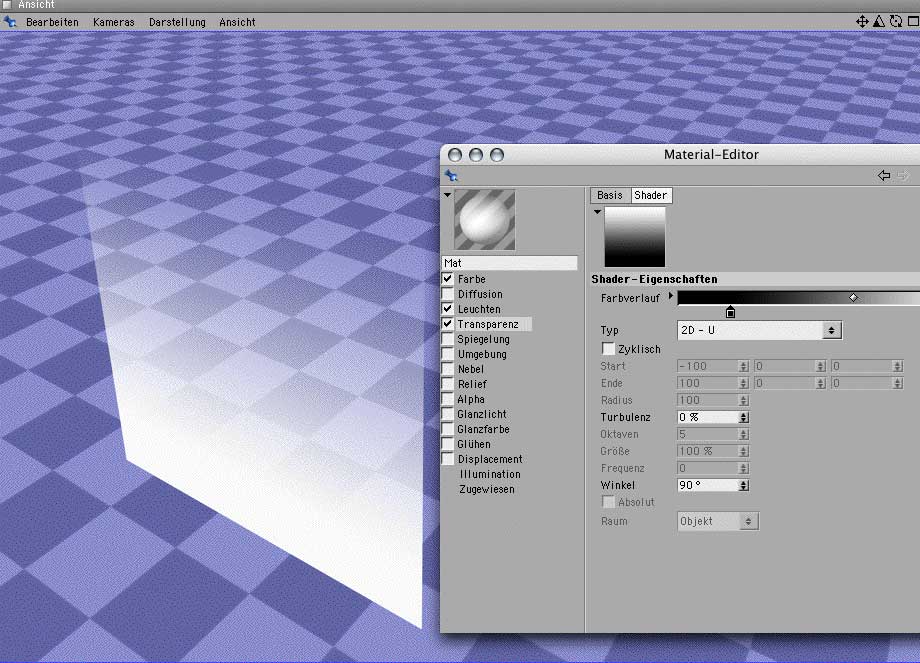Screen dimensions: 920x663
Task: Open the Raum dropdown showing Objekt
Action: tap(718, 521)
